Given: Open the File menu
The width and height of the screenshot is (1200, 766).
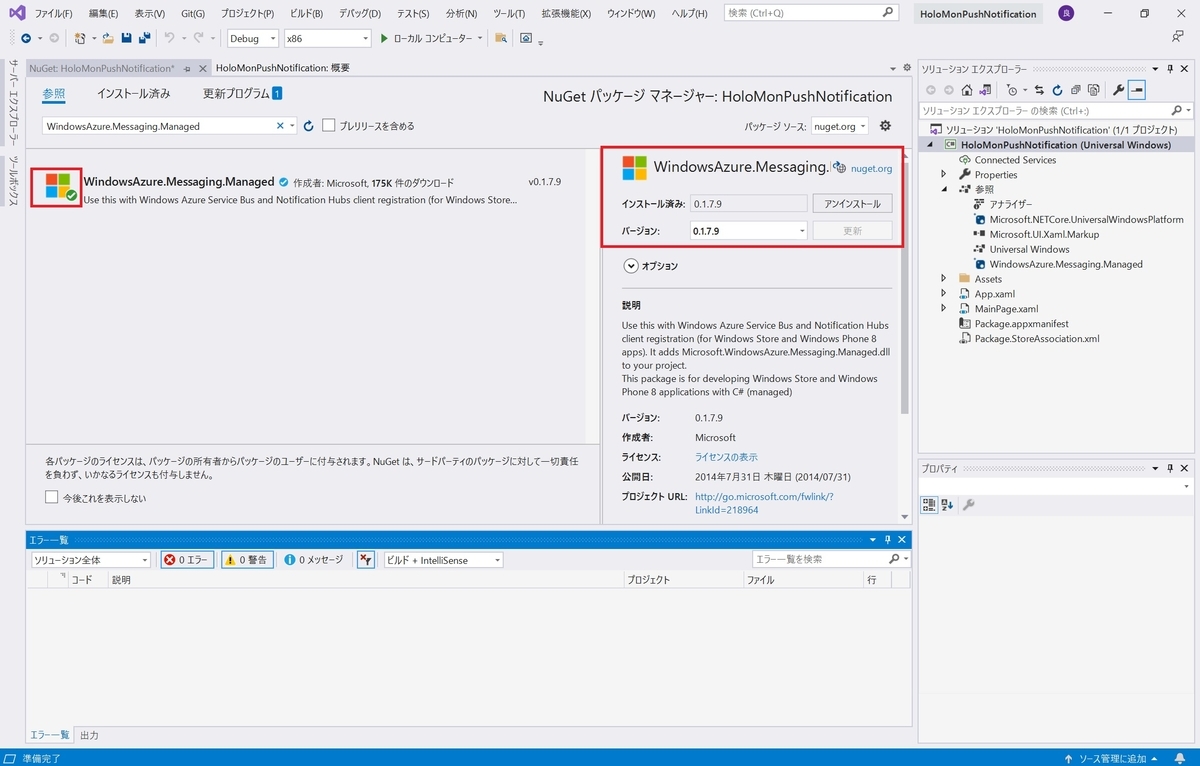Looking at the screenshot, I should pos(53,14).
